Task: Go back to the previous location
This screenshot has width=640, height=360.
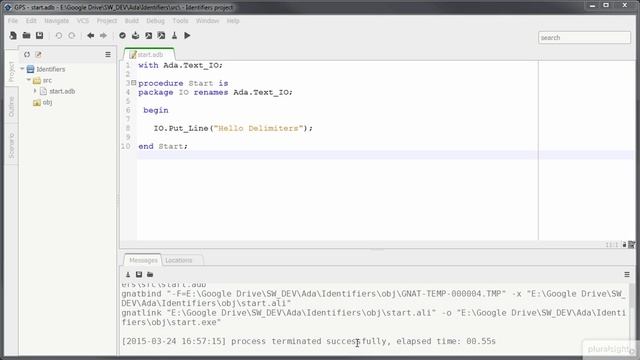Action: click(91, 36)
